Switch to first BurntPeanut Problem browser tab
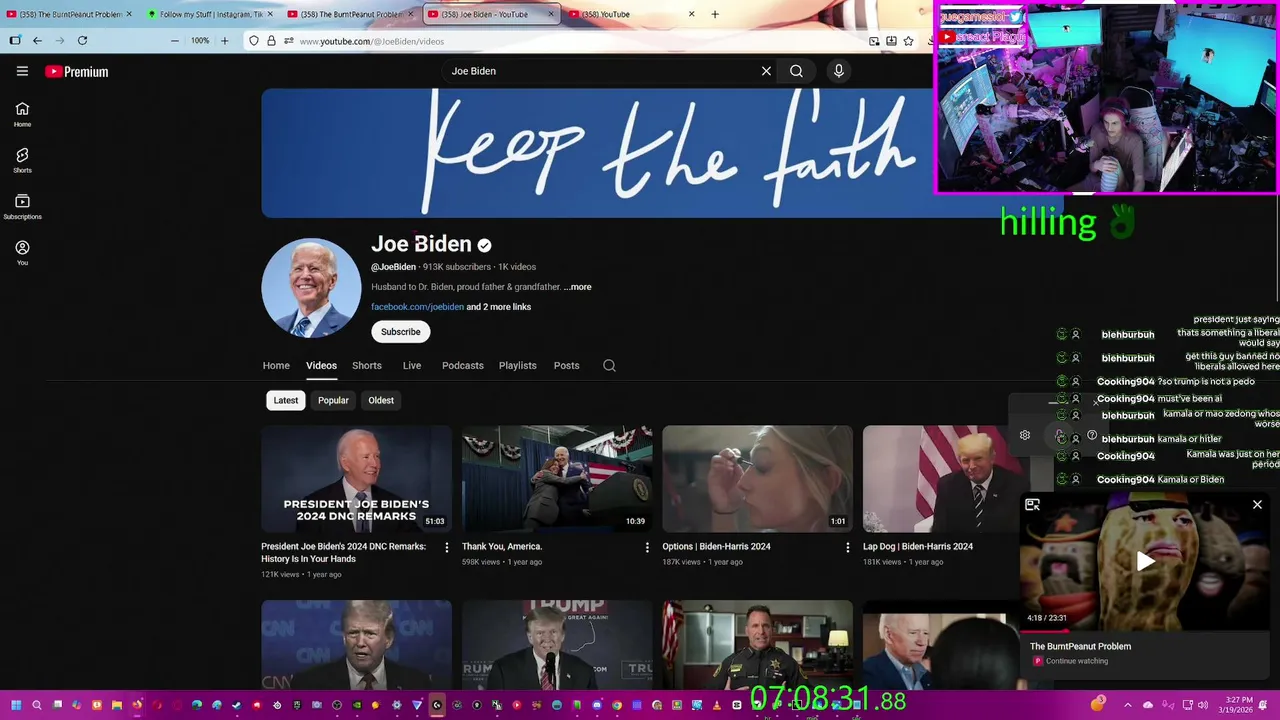 69,14
